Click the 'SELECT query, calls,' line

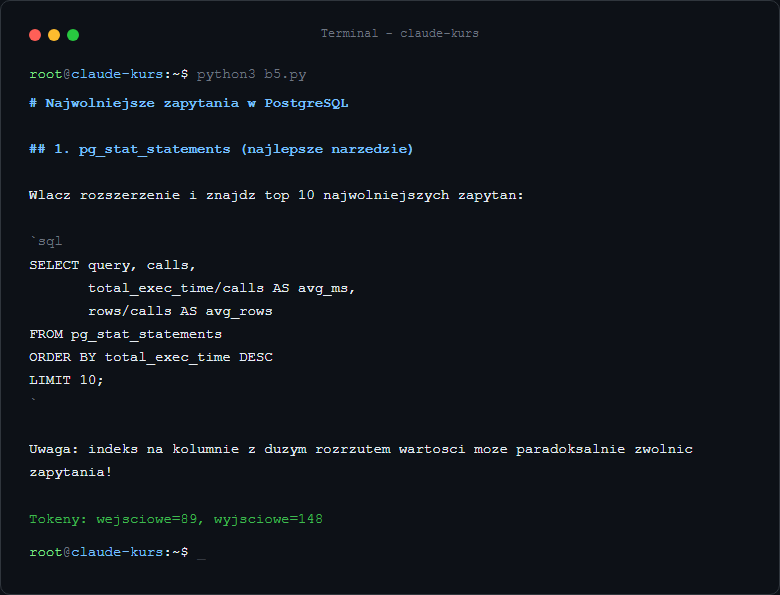112,265
